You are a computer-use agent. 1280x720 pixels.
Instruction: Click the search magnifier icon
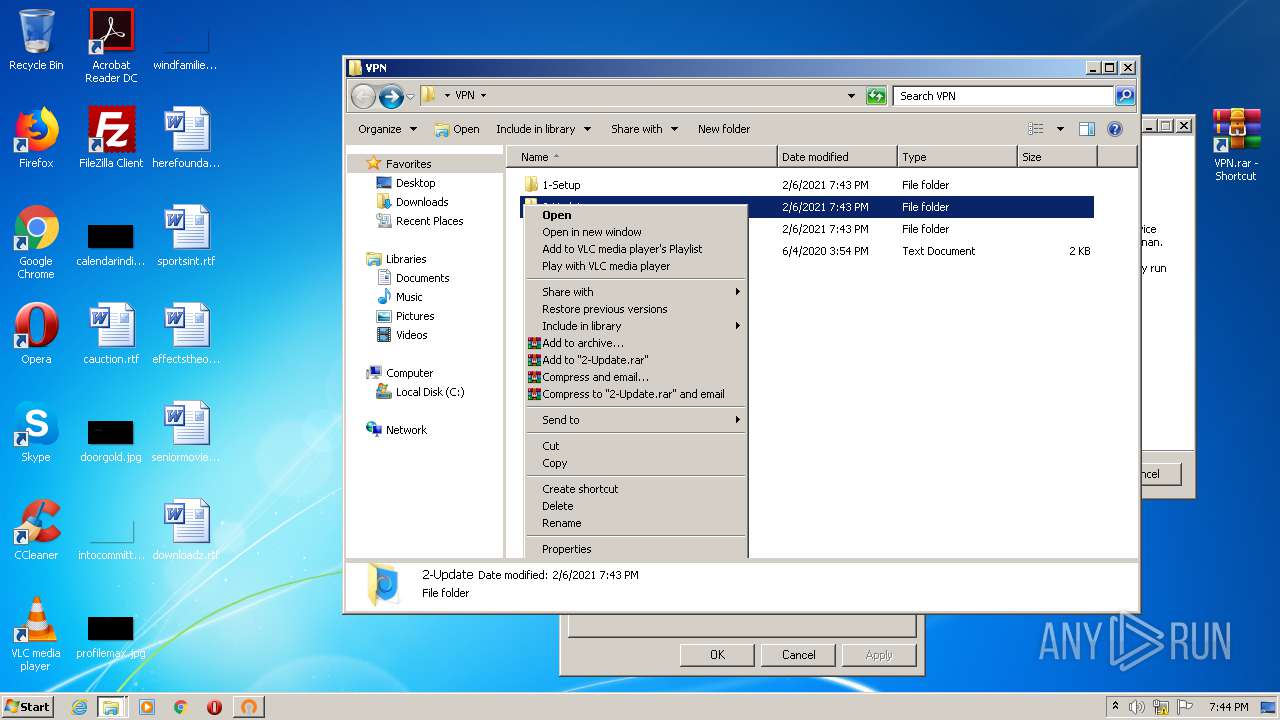(1125, 96)
